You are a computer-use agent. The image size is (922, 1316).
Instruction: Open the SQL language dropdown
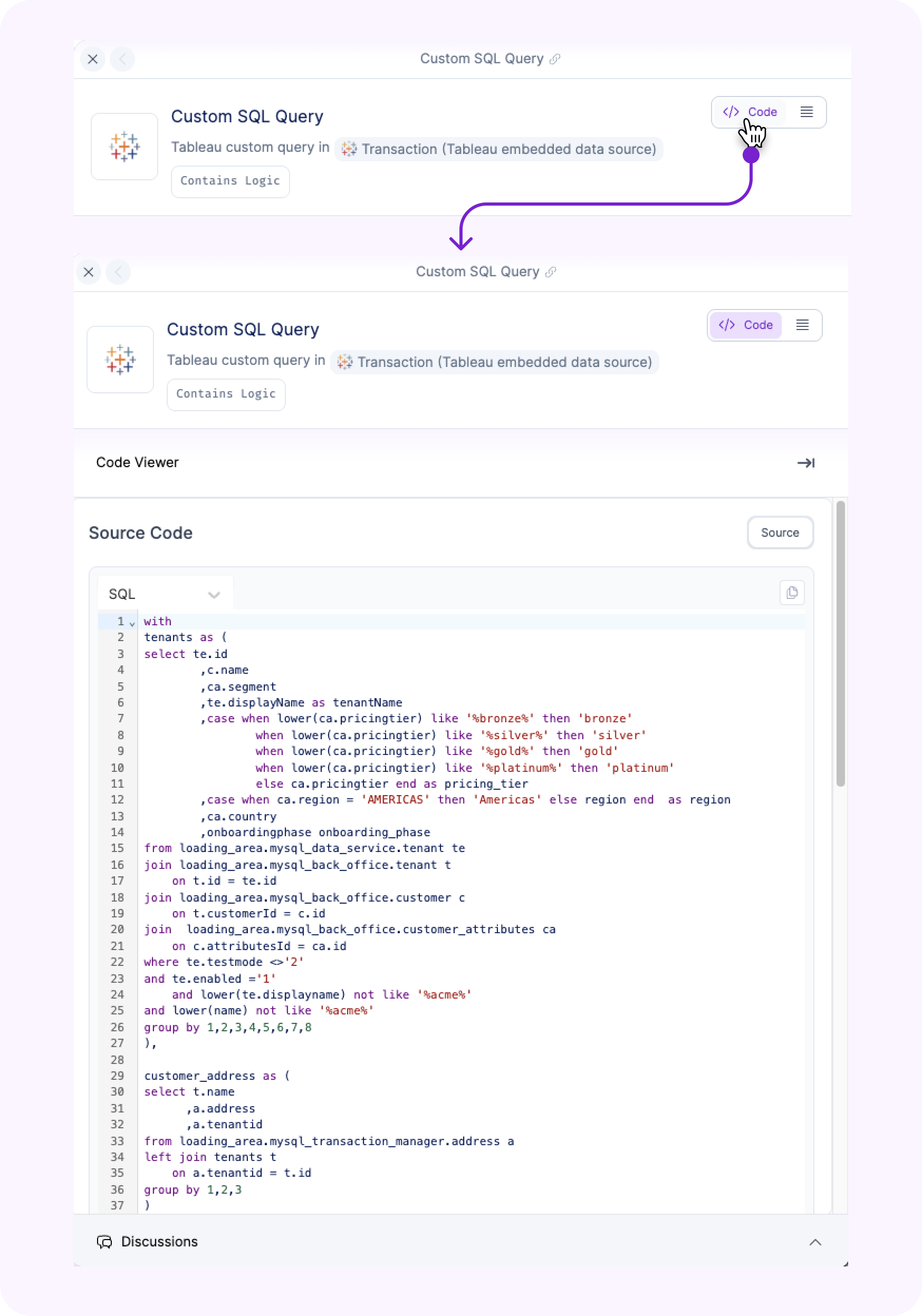coord(165,594)
